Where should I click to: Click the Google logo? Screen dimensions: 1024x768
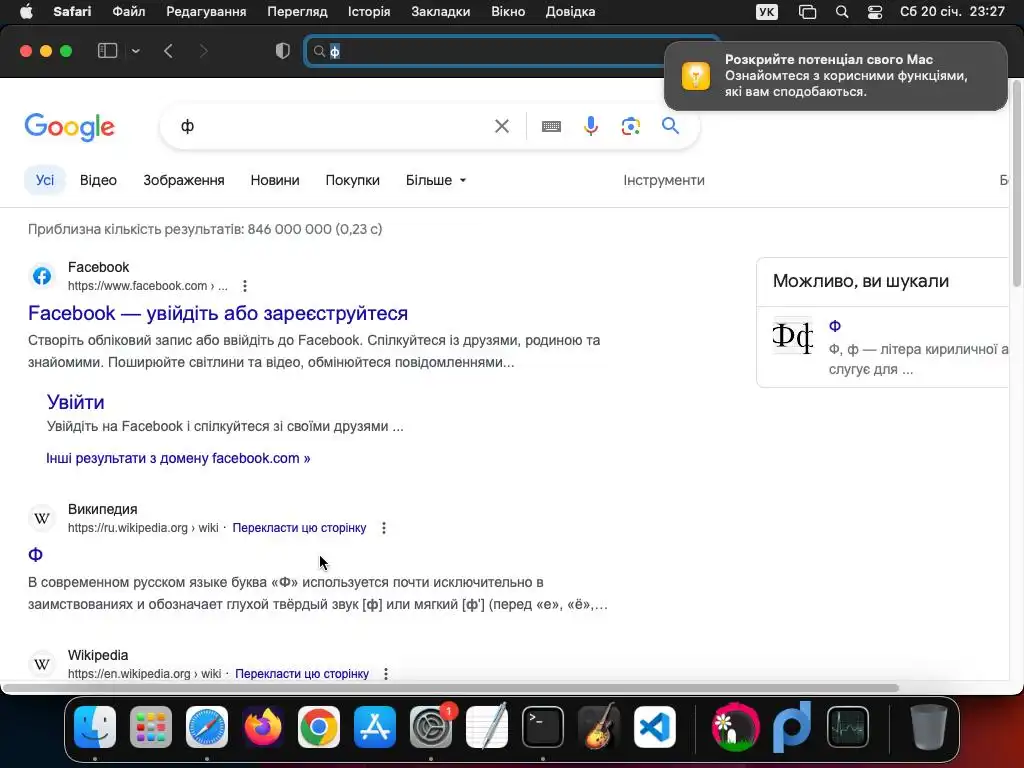coord(69,127)
